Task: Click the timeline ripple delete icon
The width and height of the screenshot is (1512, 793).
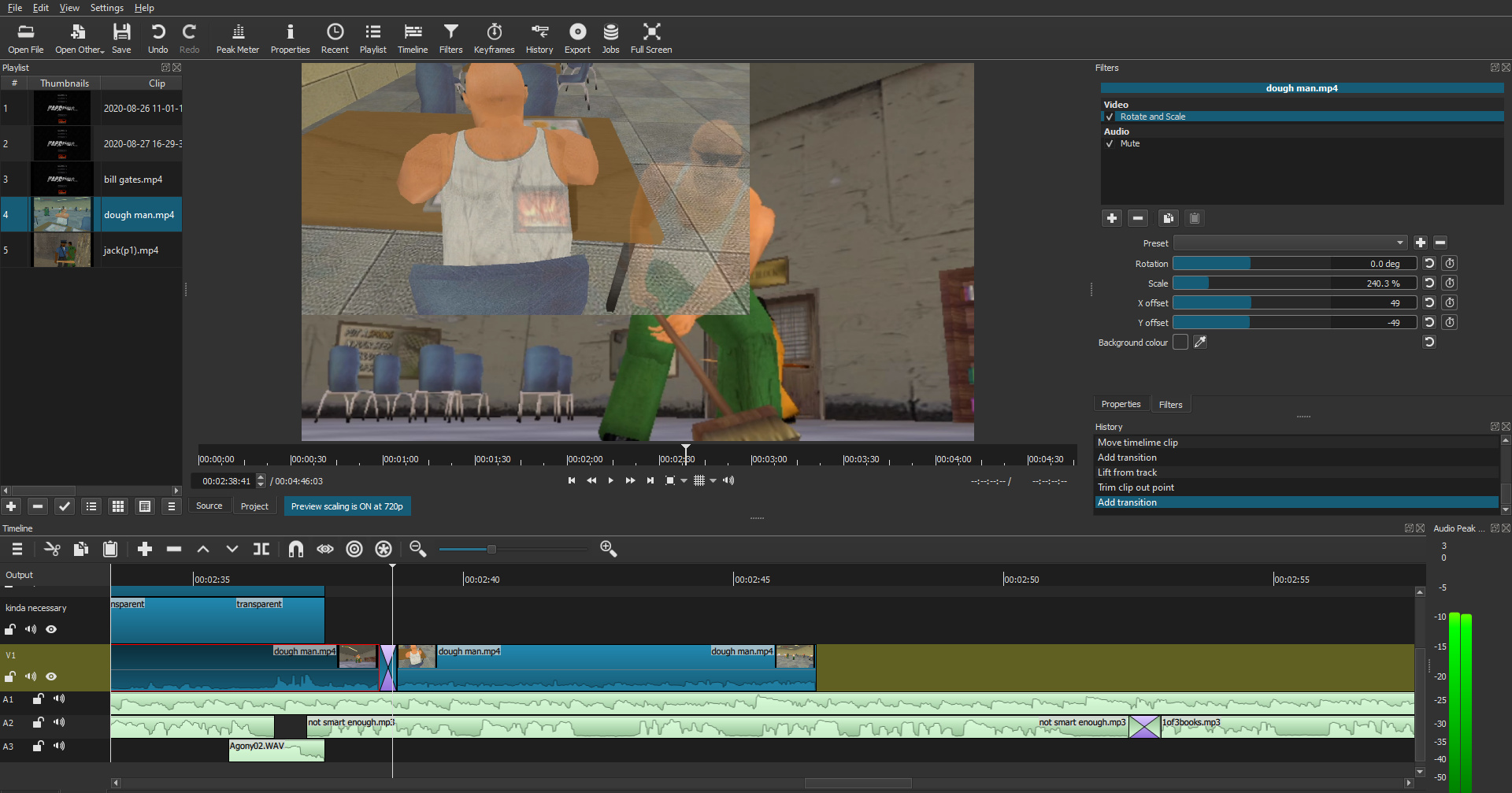Action: (x=174, y=549)
